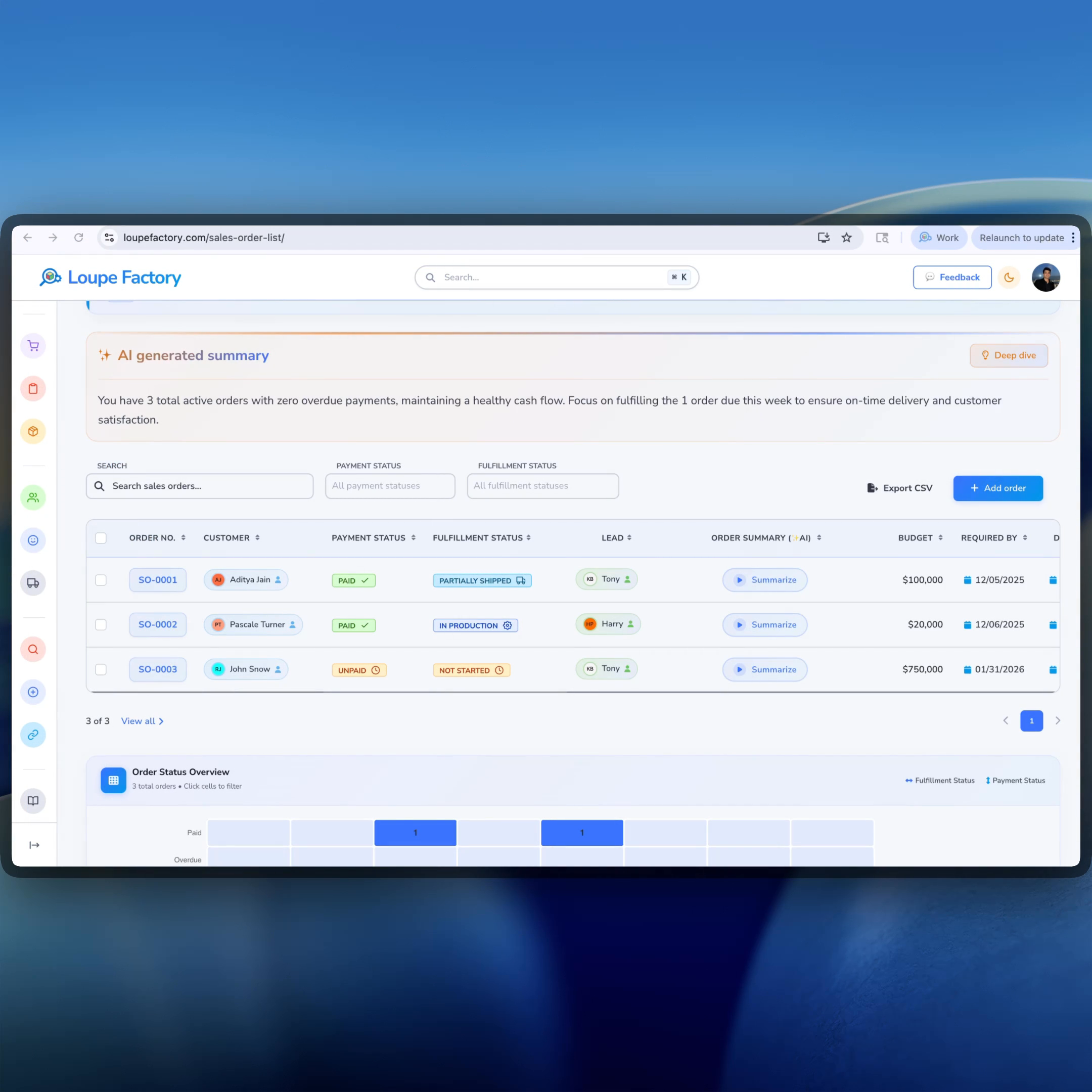Screen dimensions: 1092x1092
Task: Click the Work profile chip in browser
Action: (x=939, y=238)
